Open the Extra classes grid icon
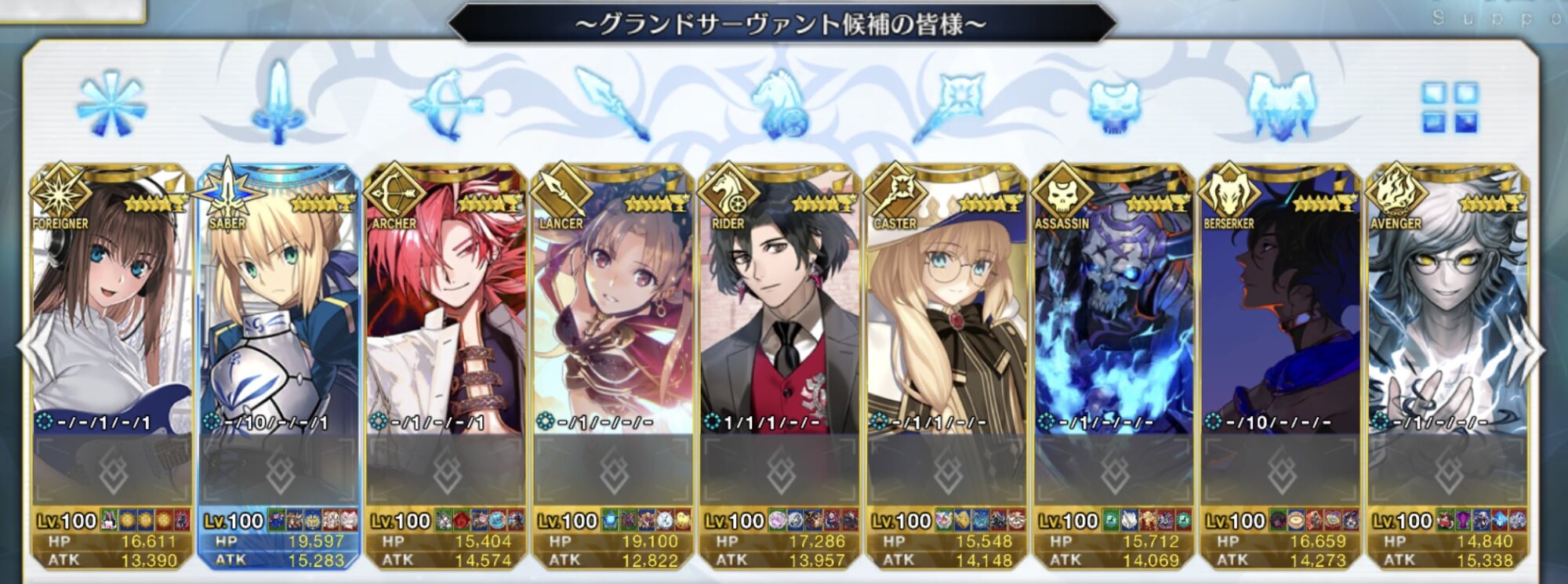The image size is (1568, 584). pos(1450,107)
